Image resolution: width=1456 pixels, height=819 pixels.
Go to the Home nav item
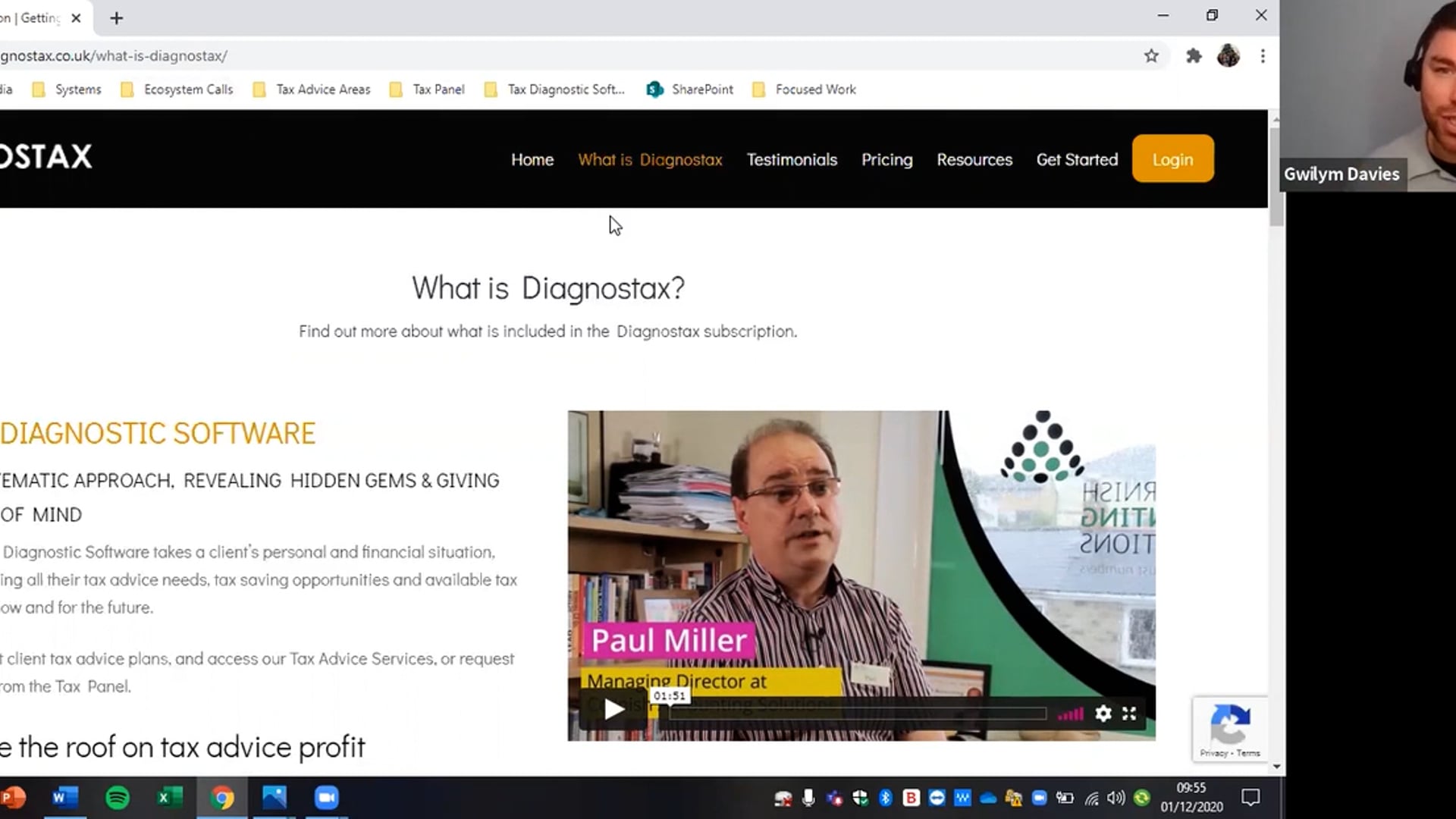click(532, 160)
